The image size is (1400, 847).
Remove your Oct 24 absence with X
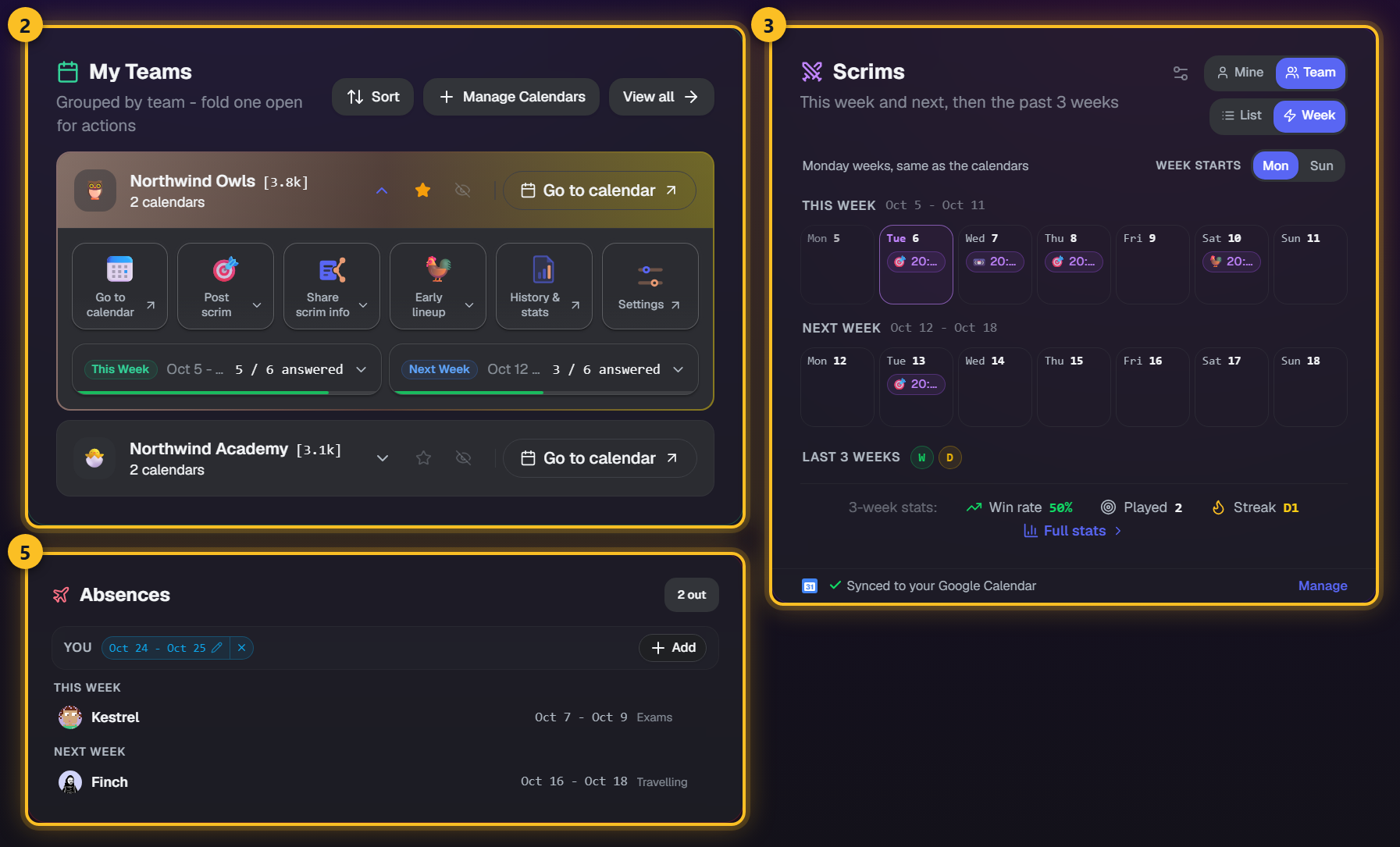[x=241, y=648]
